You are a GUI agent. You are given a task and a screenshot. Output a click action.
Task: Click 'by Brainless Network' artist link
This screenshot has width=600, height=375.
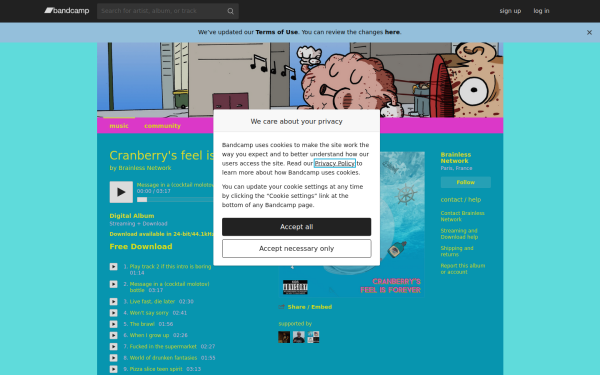click(145, 168)
